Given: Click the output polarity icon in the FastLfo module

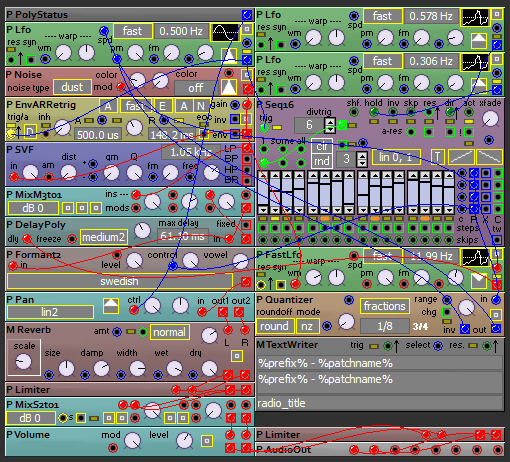Looking at the screenshot, I should click(x=479, y=281).
